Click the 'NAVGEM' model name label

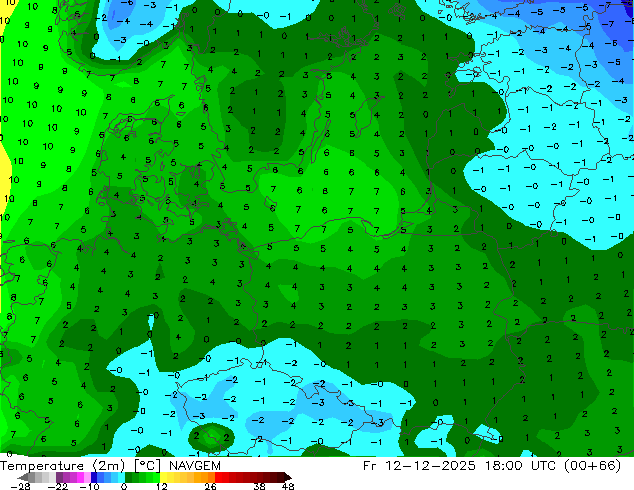(195, 466)
